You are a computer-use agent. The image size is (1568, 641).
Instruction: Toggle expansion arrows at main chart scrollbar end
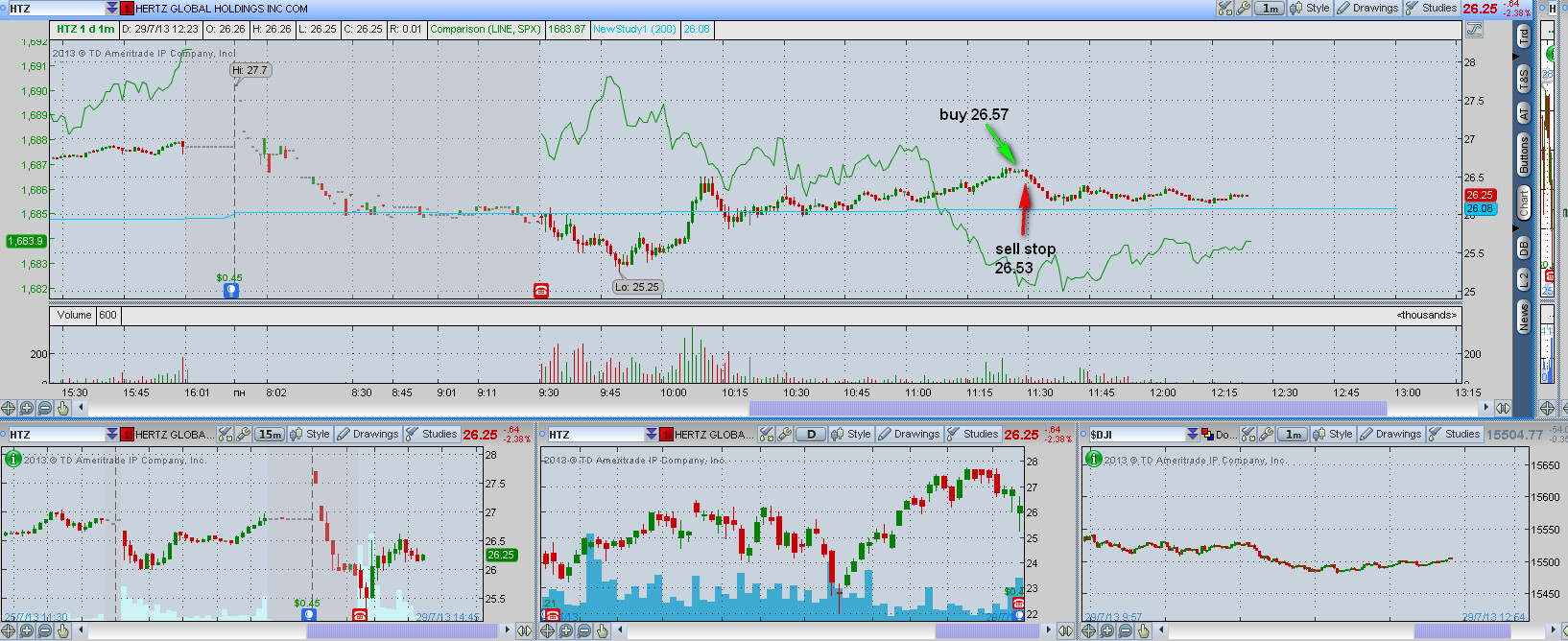1503,408
